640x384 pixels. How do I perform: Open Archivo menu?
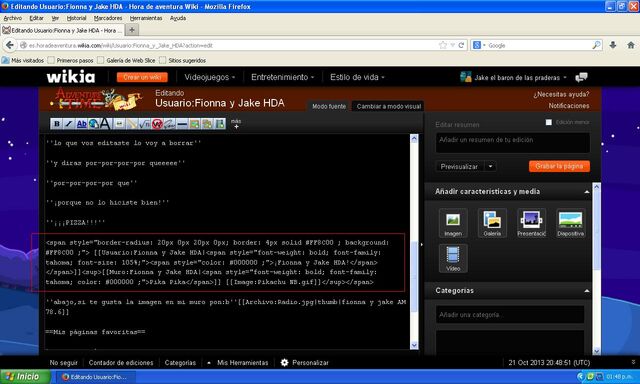coord(13,18)
